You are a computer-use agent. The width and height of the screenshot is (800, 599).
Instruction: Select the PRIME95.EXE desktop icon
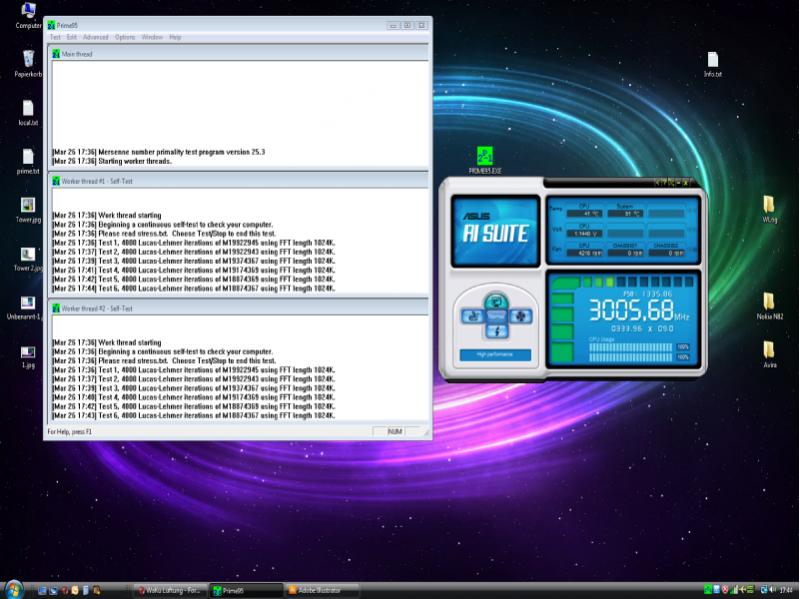click(x=485, y=160)
